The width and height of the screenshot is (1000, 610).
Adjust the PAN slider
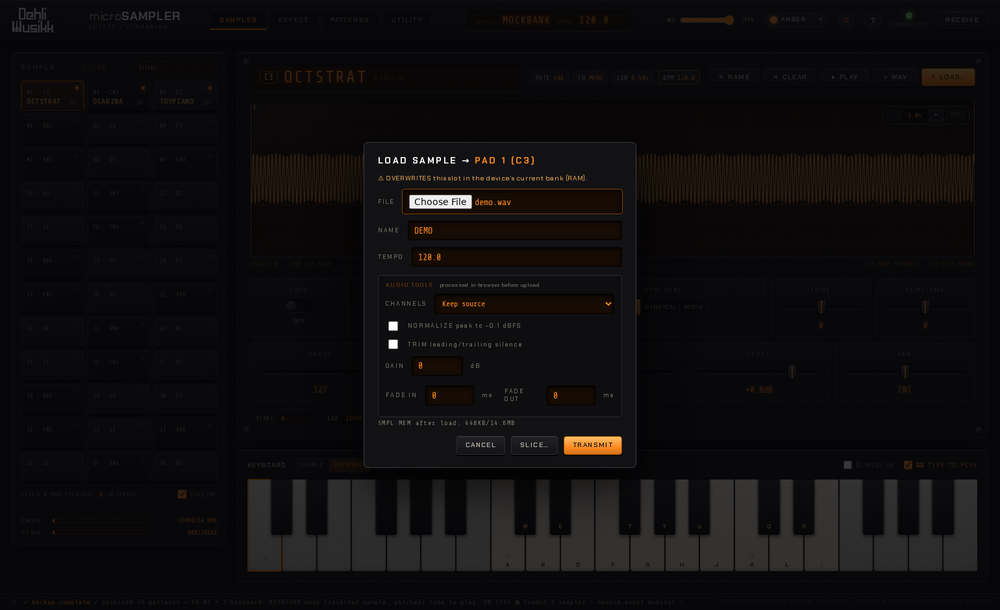[x=904, y=372]
